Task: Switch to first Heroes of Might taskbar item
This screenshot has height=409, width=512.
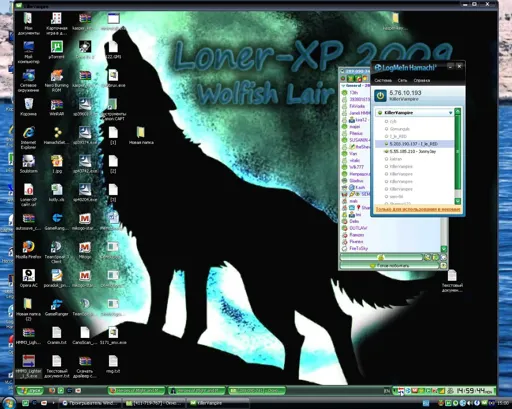Action: point(136,390)
